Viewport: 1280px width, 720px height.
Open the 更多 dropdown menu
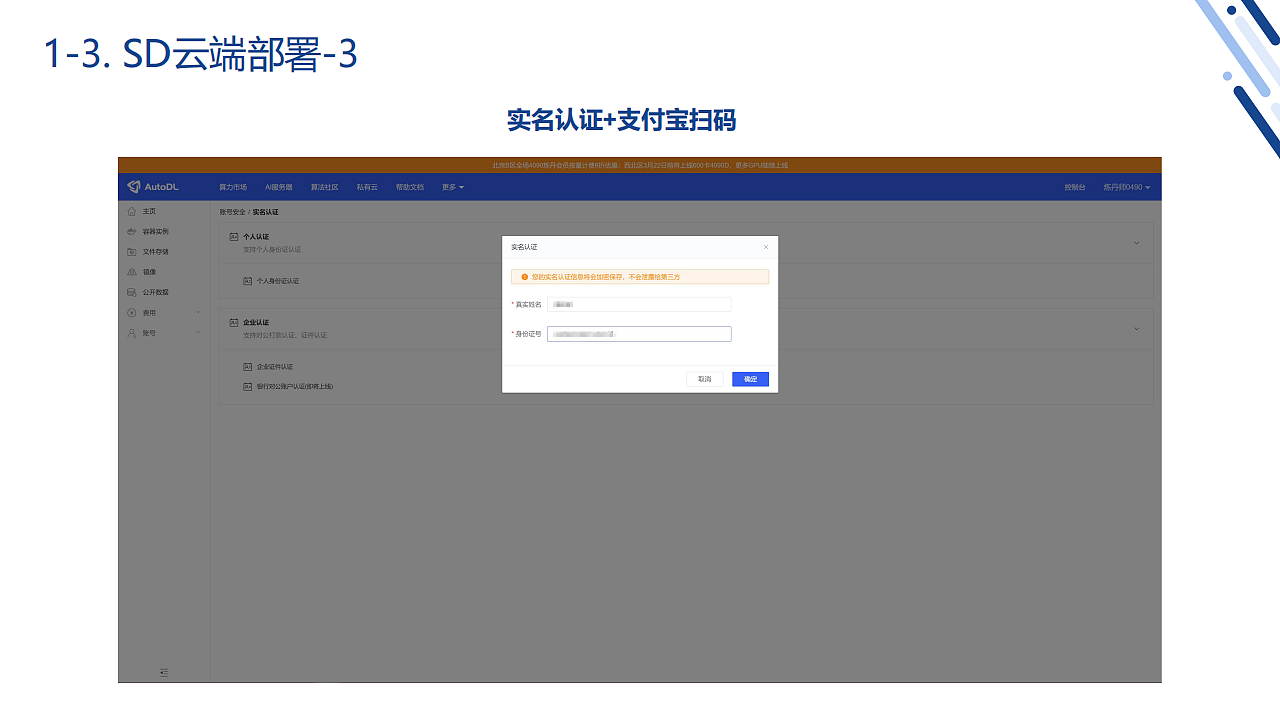453,187
